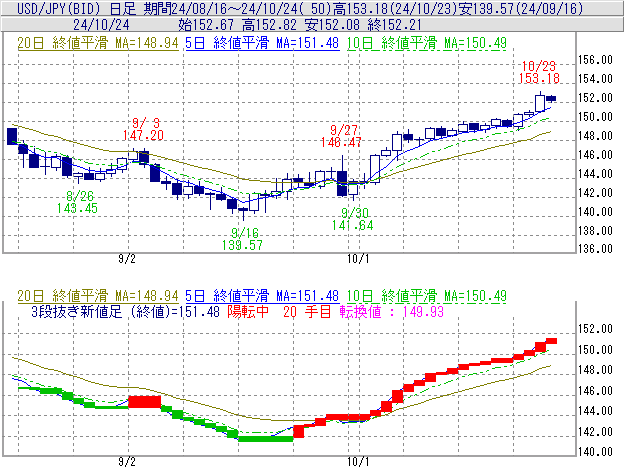Click the 3段抜き新値足 (終値)=151.48 label
The width and height of the screenshot is (624, 475).
point(125,311)
